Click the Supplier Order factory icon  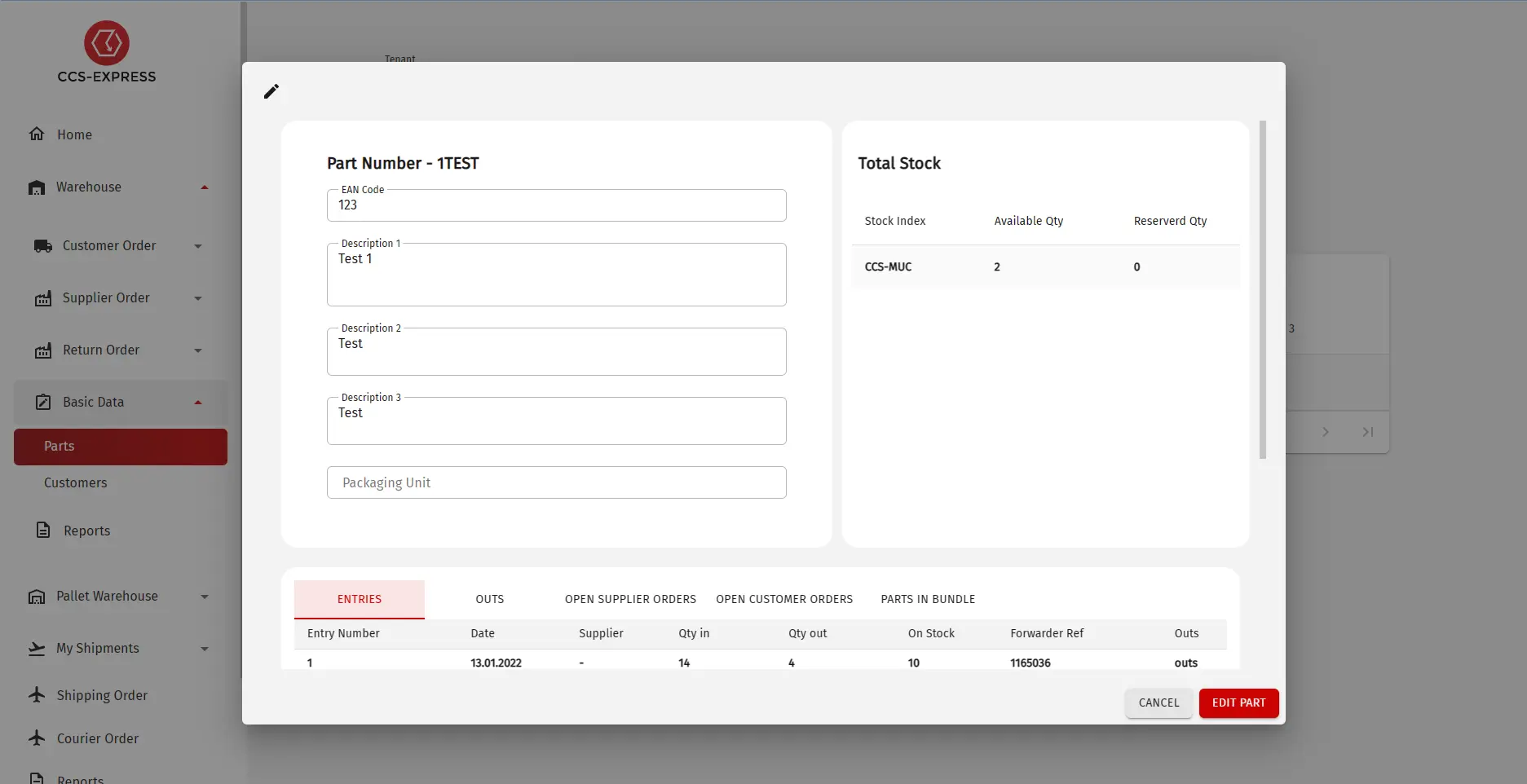click(x=42, y=298)
